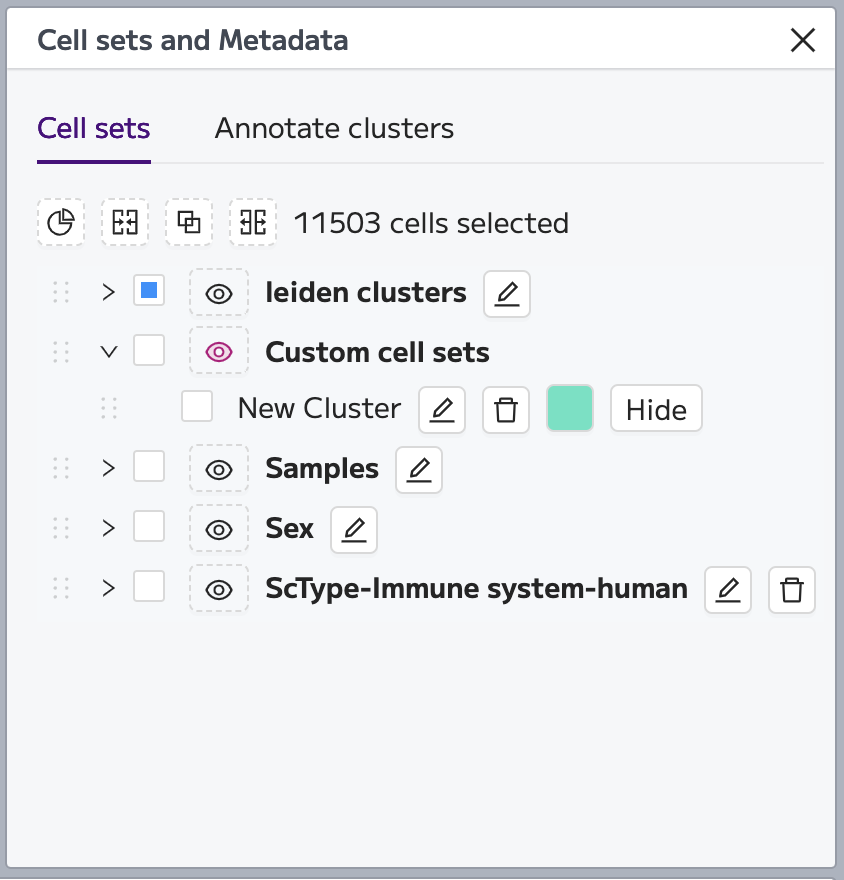Click the intersection of cell sets icon
The width and height of the screenshot is (844, 880).
[x=189, y=222]
